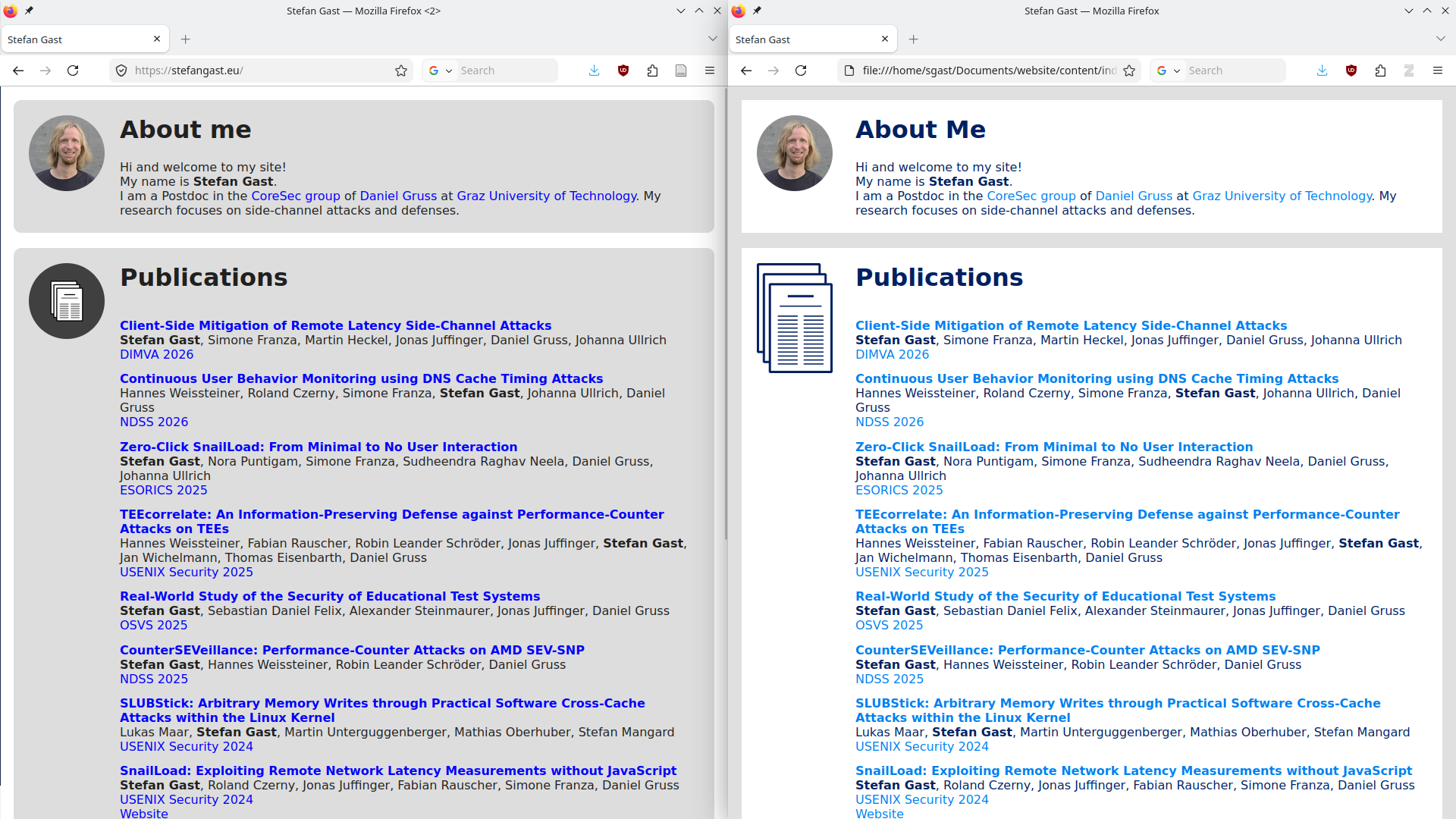Bookmark the local file page with star
Image resolution: width=1456 pixels, height=819 pixels.
tap(1129, 71)
